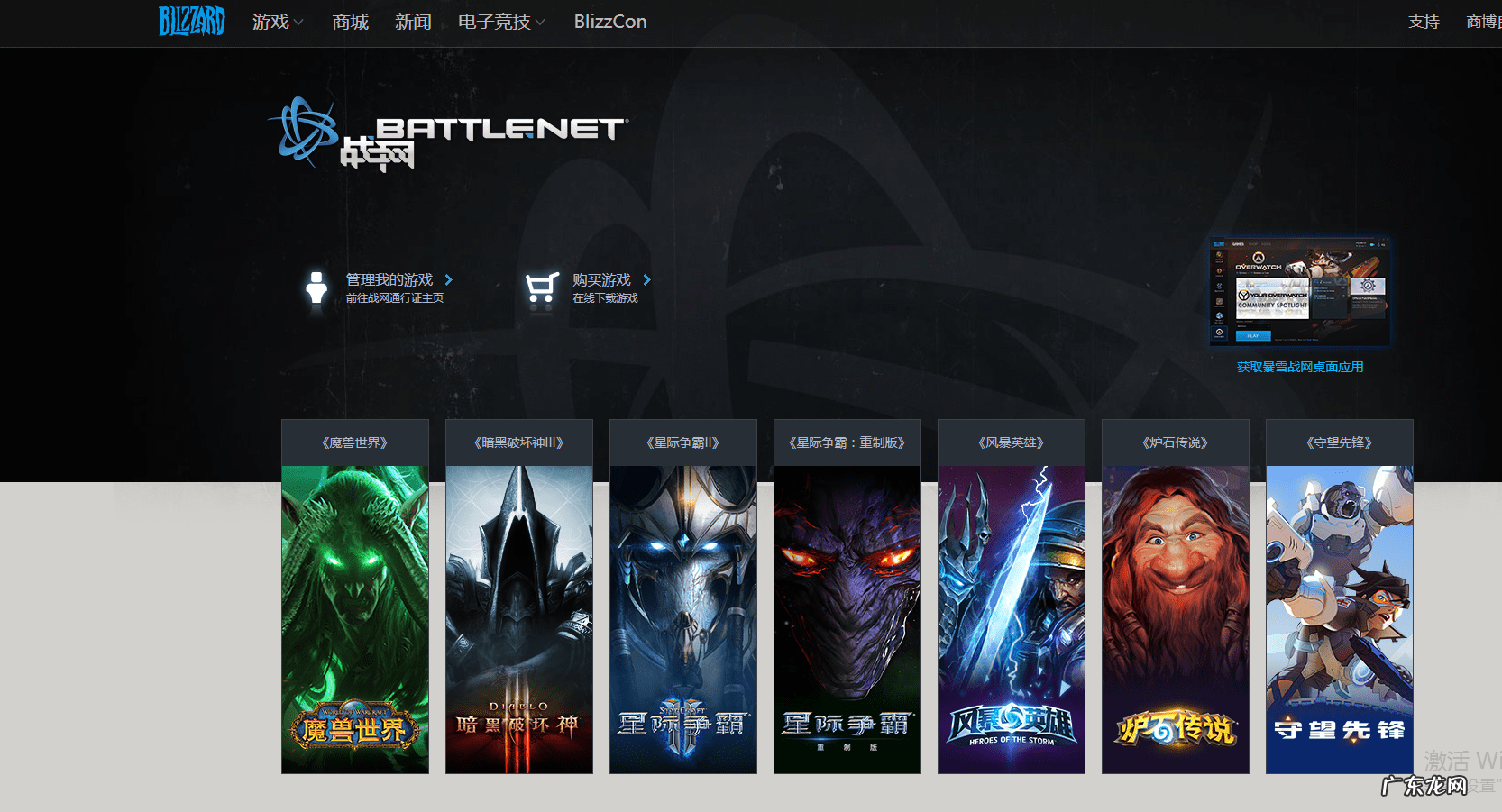1502x812 pixels.
Task: Open the Heroes of the Storm artwork card
Action: click(x=1012, y=619)
